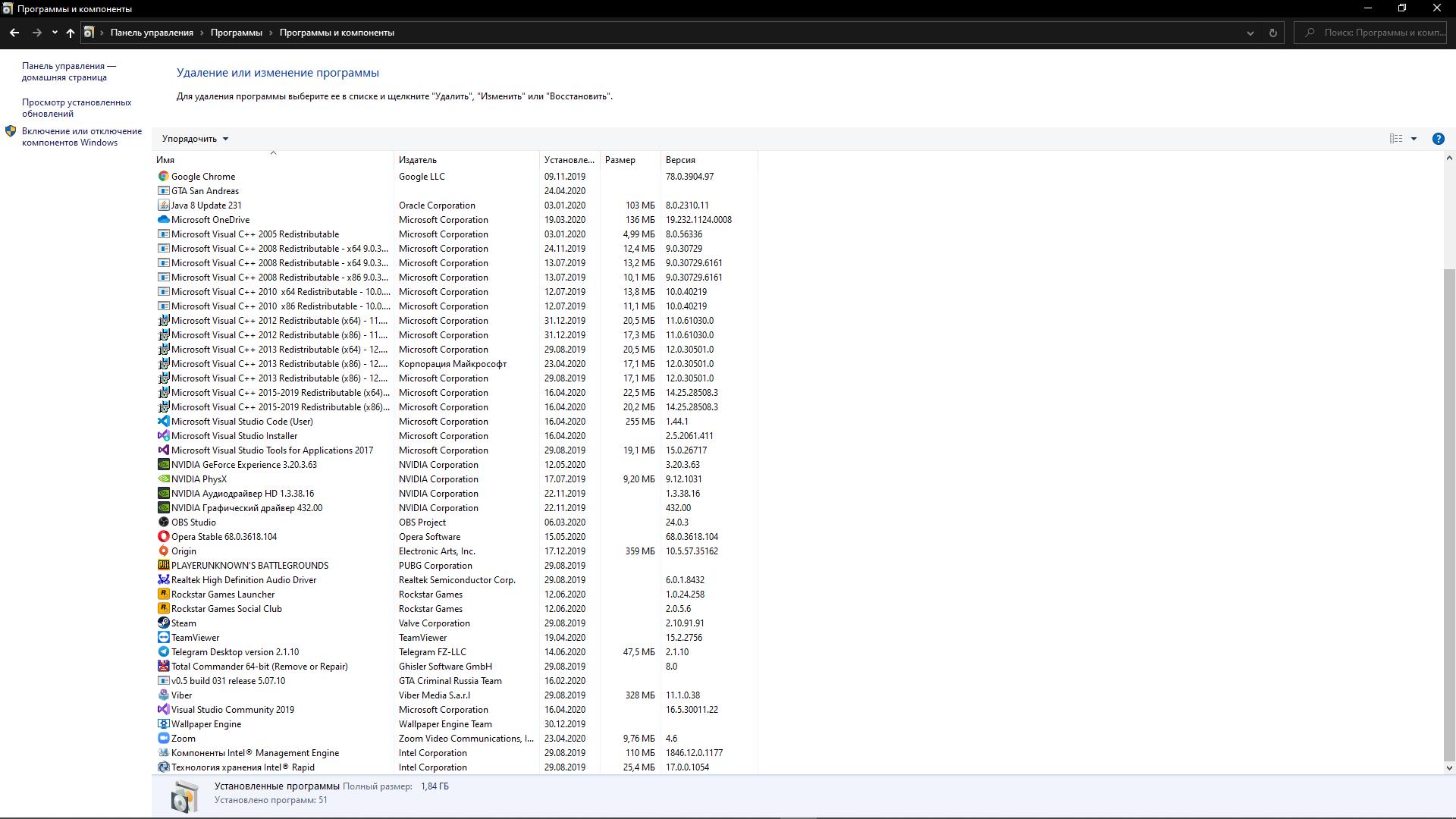The height and width of the screenshot is (819, 1456).
Task: Click the Steam icon
Action: click(163, 623)
